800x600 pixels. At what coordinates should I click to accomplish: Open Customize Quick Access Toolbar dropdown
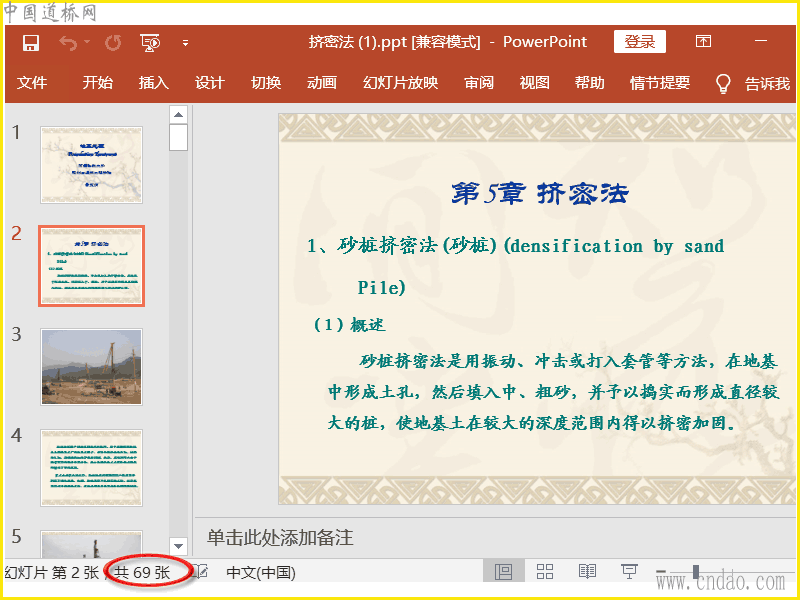185,43
